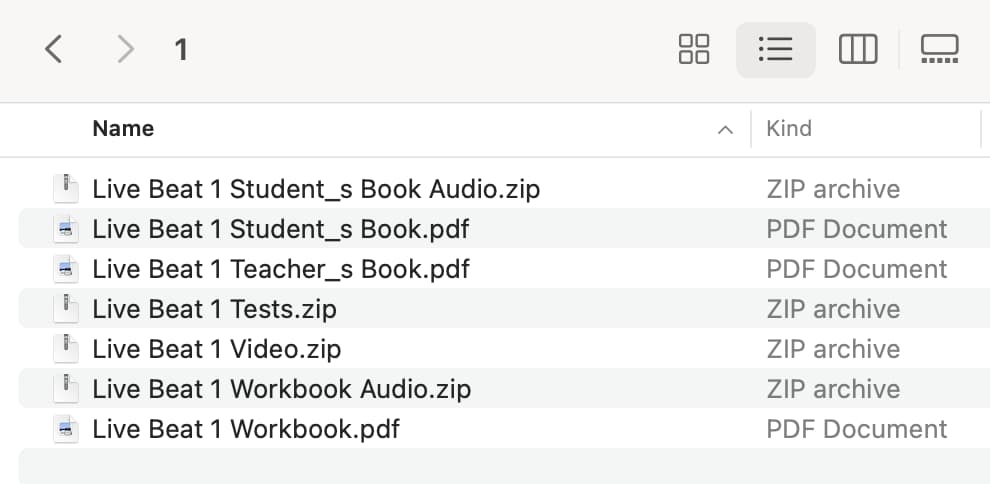
Task: Sort files by the Name column header
Action: [x=123, y=129]
